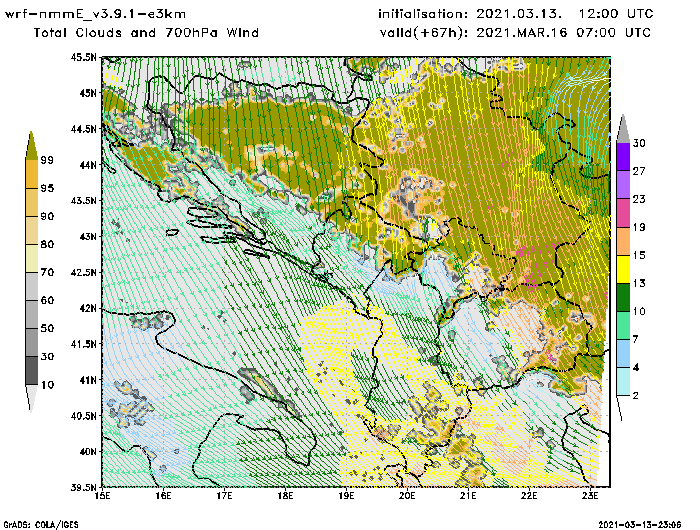
Task: Click the dark gray 10–30 cloud legend swatch
Action: click(x=32, y=371)
